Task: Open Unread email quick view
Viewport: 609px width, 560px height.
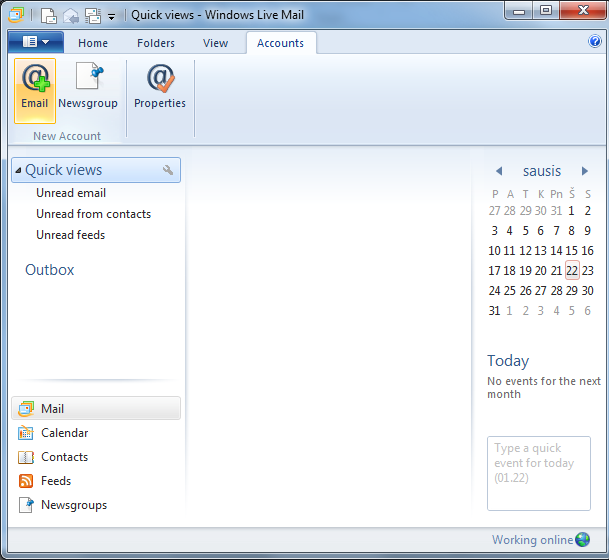Action: [x=71, y=193]
